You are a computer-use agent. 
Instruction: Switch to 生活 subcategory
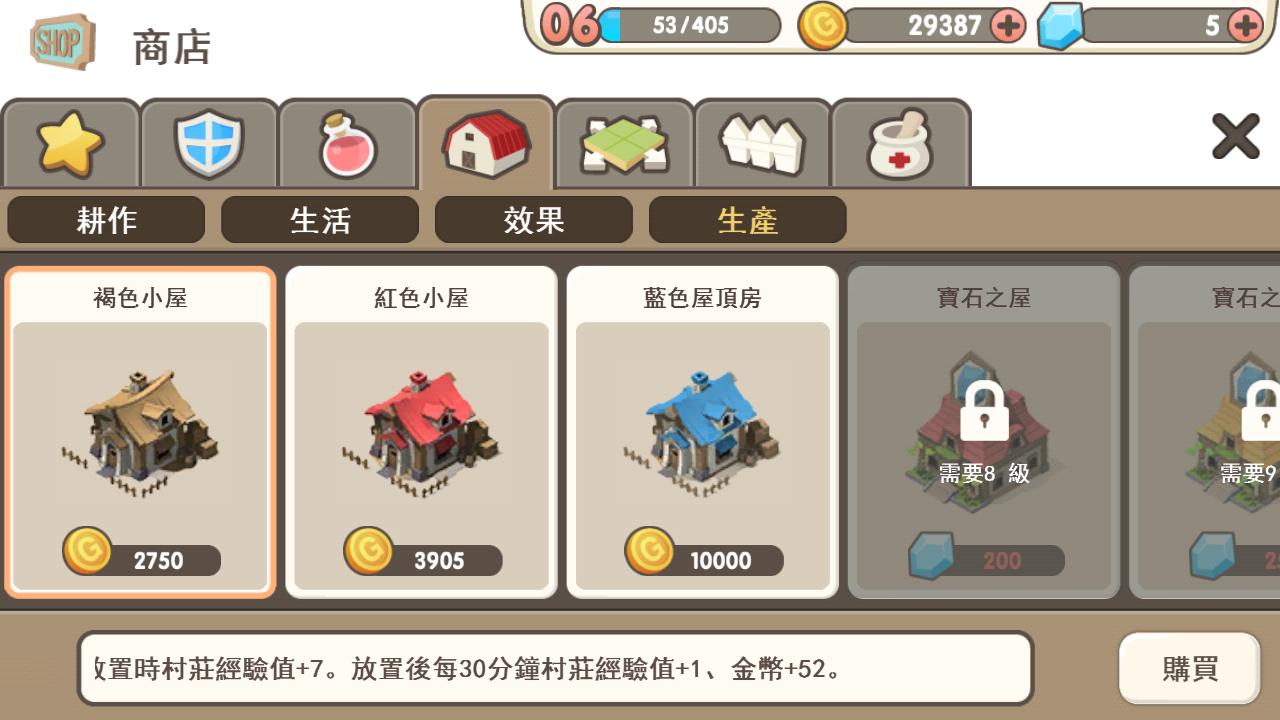click(320, 220)
